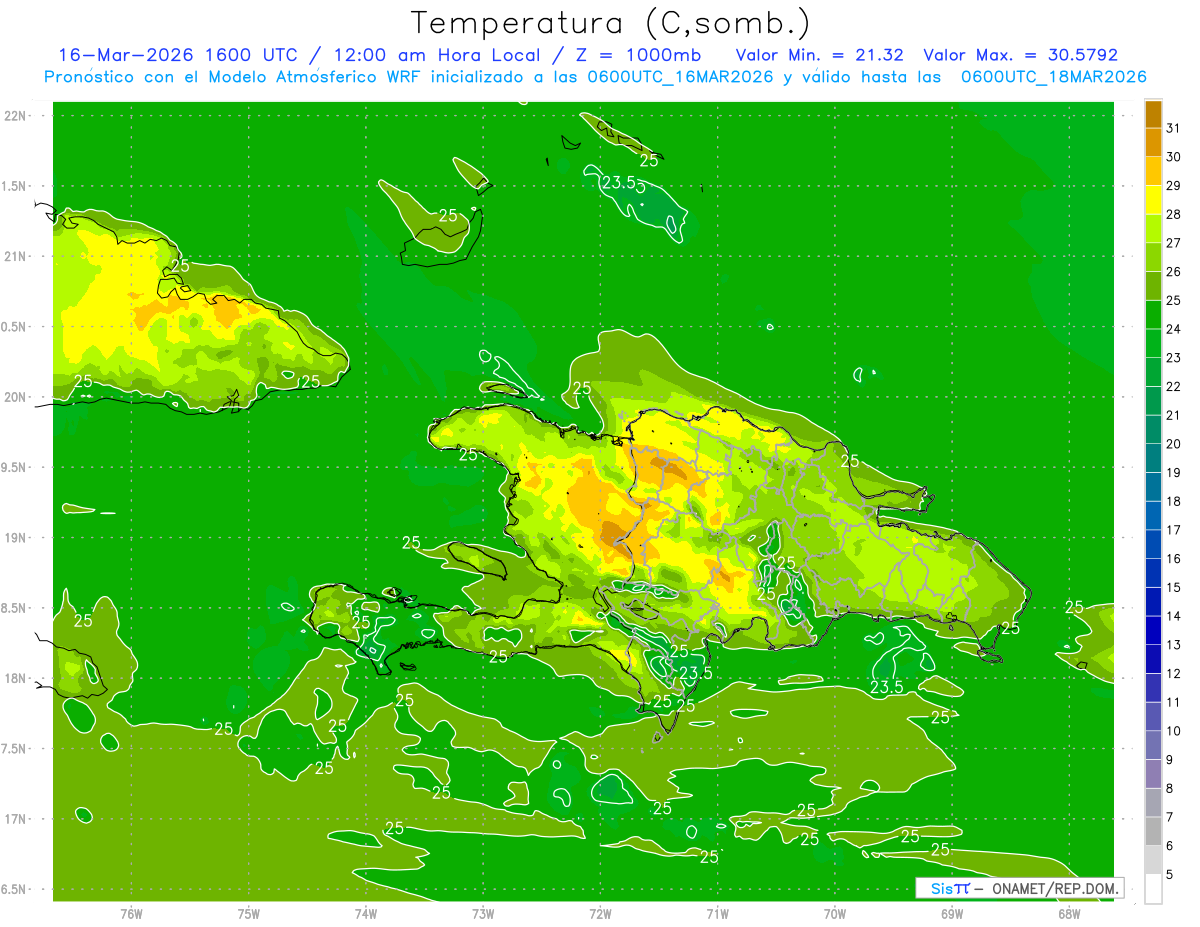Click the '23.5' contour label over the northern islands

pos(619,182)
